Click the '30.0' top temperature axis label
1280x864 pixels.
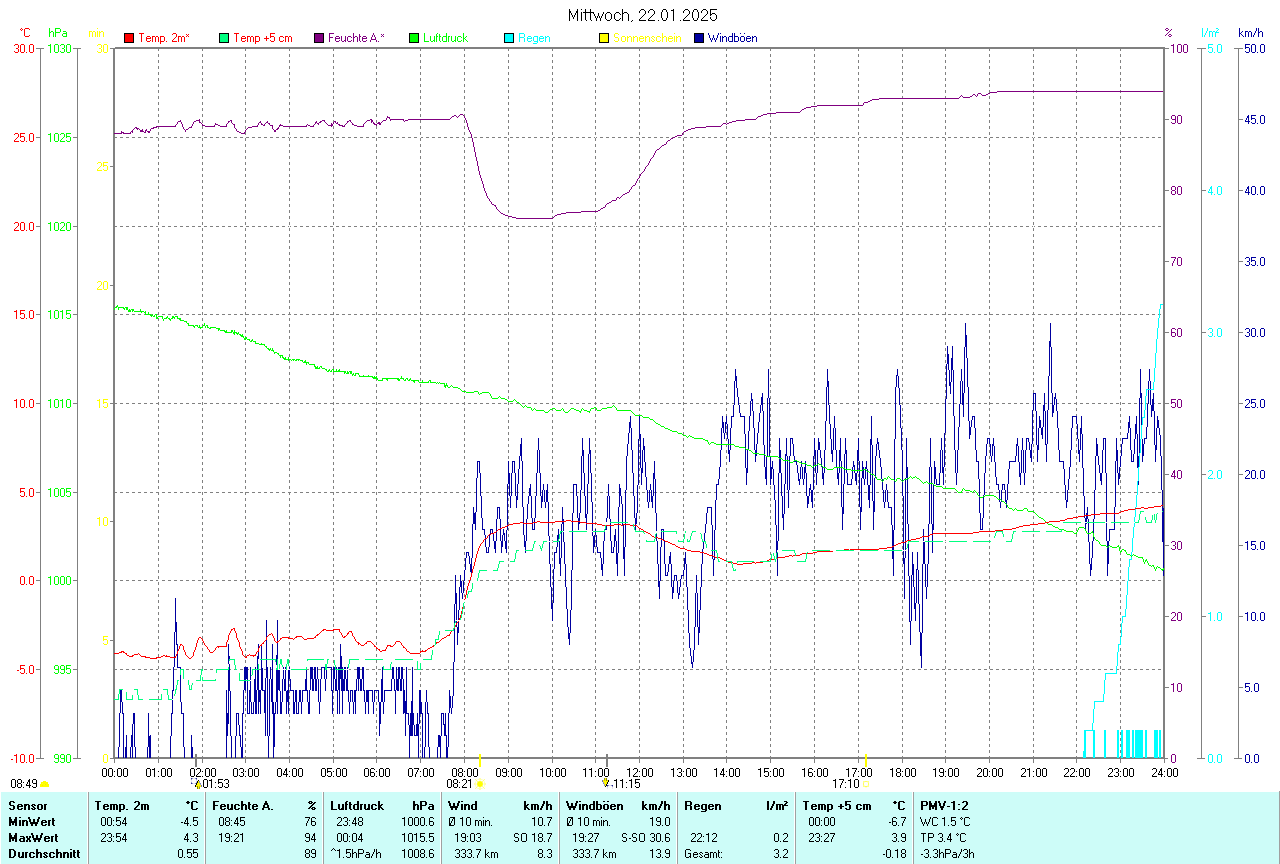pyautogui.click(x=25, y=48)
